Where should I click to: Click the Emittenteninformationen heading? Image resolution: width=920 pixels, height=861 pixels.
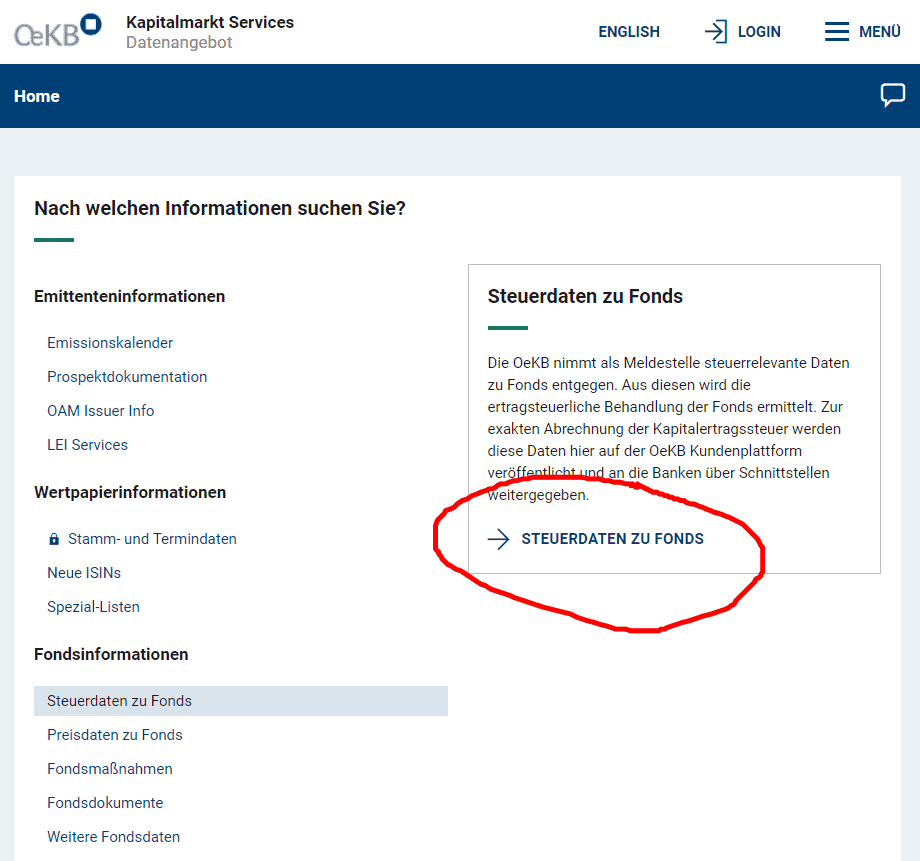[x=130, y=296]
